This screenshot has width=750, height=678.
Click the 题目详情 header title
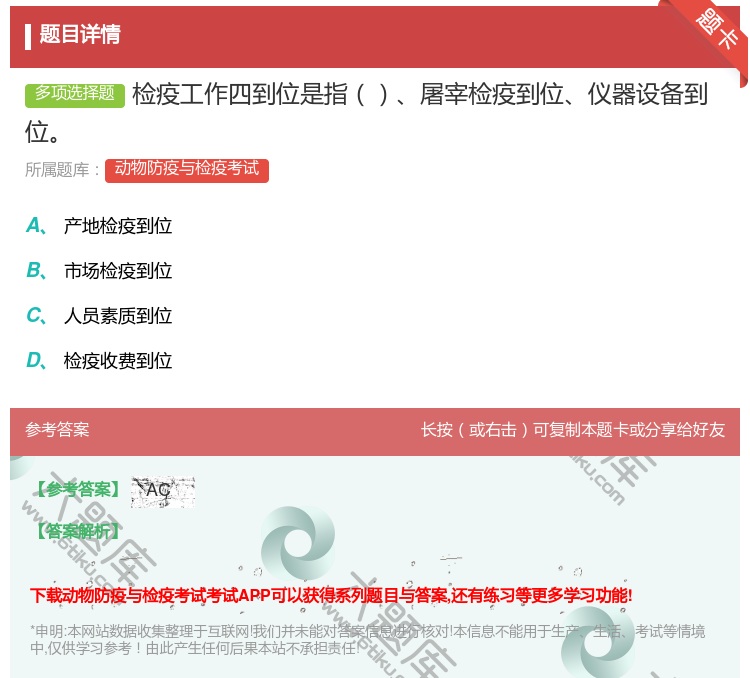[80, 34]
